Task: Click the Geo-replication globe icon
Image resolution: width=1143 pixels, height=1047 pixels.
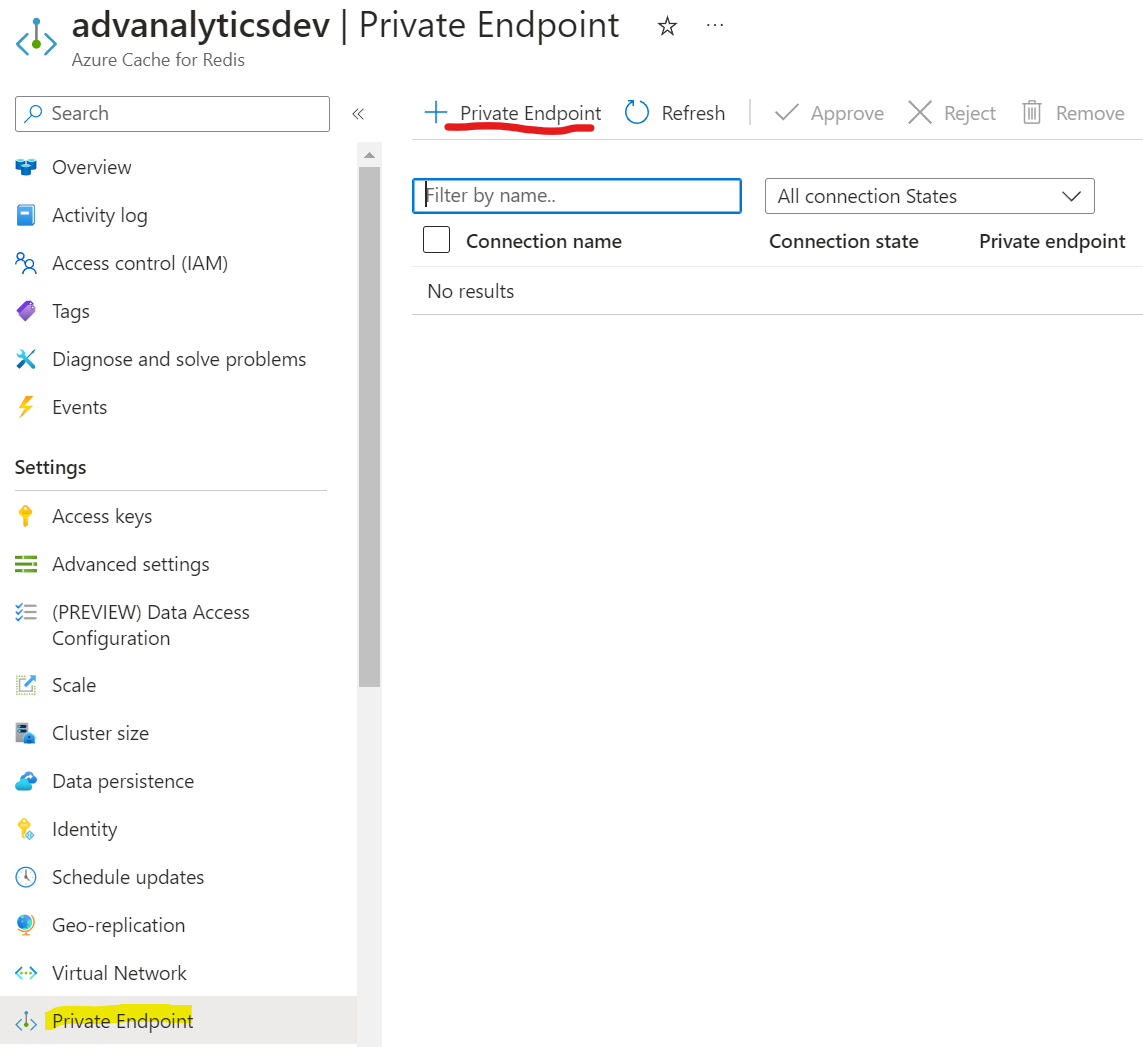Action: click(x=26, y=925)
